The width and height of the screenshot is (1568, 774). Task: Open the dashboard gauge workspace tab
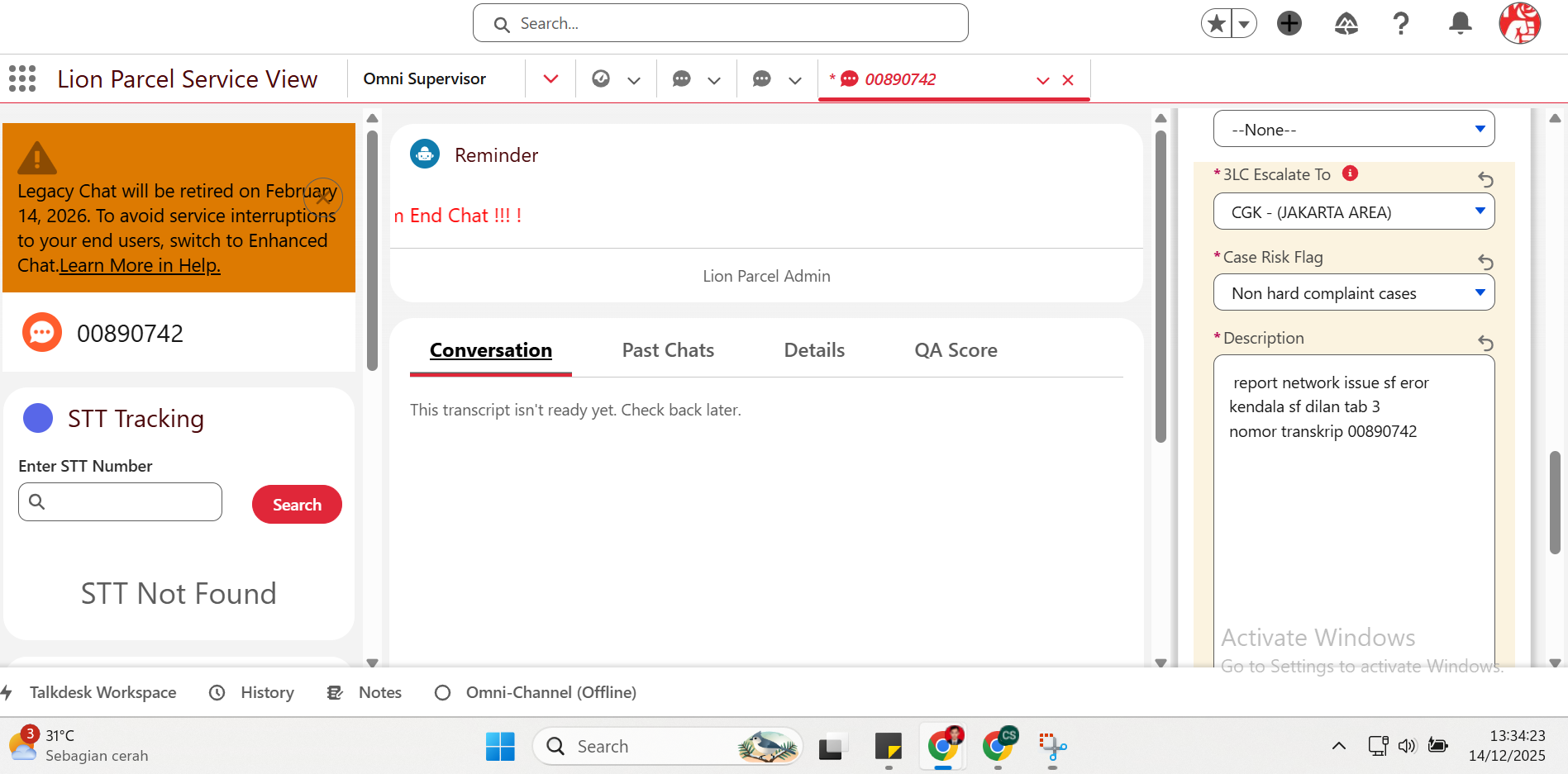pyautogui.click(x=601, y=78)
